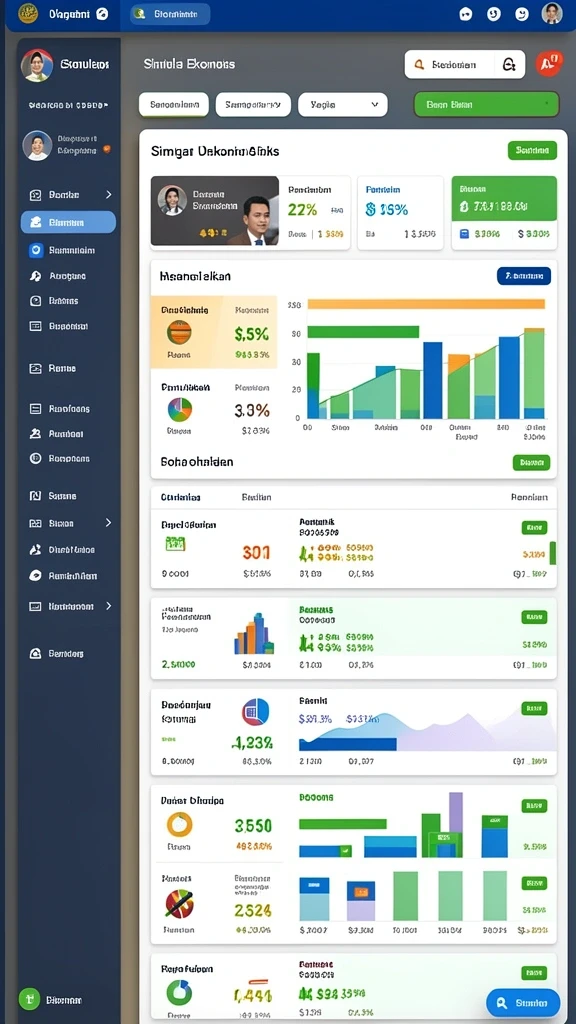Expand the last chevron item in the sidebar
This screenshot has width=576, height=1024.
108,606
